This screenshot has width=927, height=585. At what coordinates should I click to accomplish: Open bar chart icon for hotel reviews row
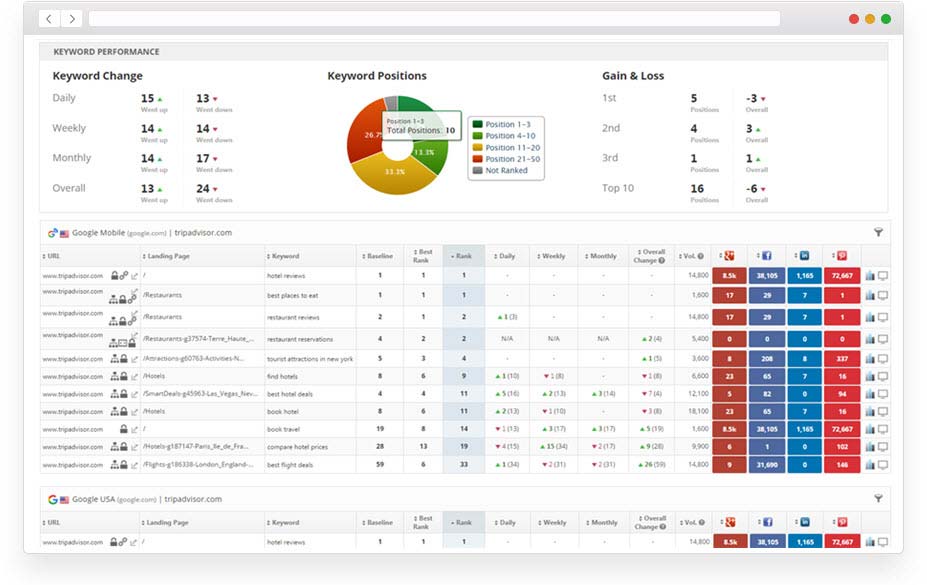click(869, 276)
